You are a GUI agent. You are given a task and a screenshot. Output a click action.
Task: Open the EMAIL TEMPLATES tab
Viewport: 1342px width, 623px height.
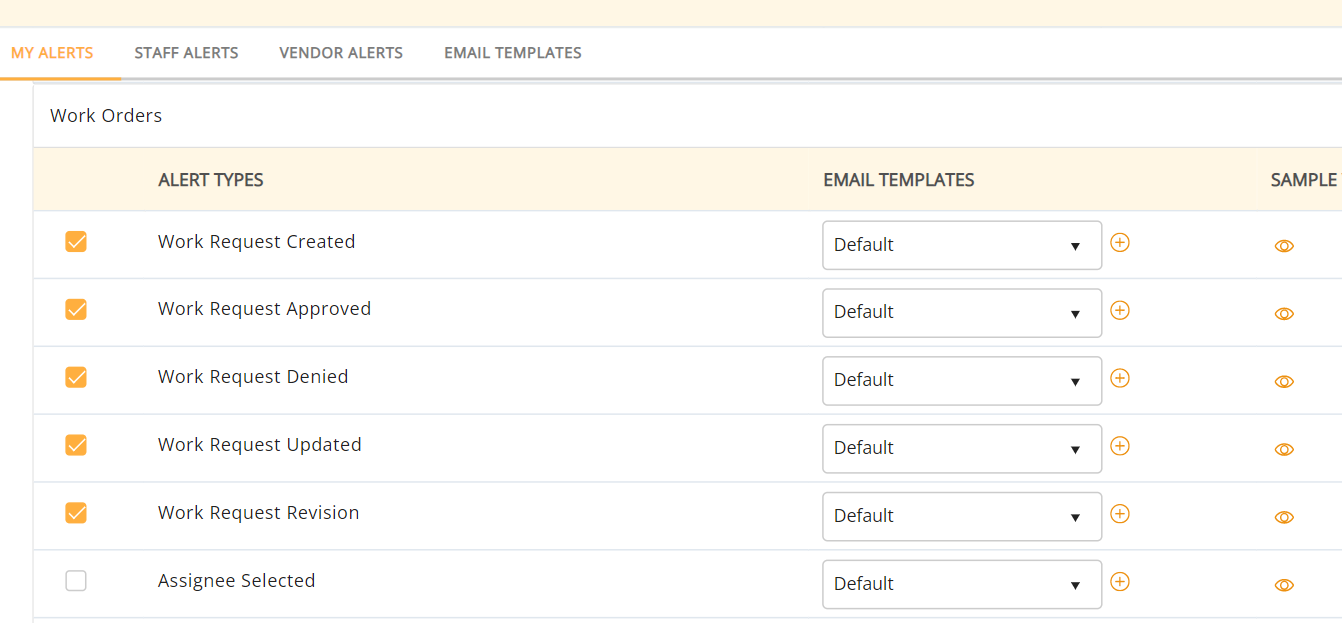(512, 52)
